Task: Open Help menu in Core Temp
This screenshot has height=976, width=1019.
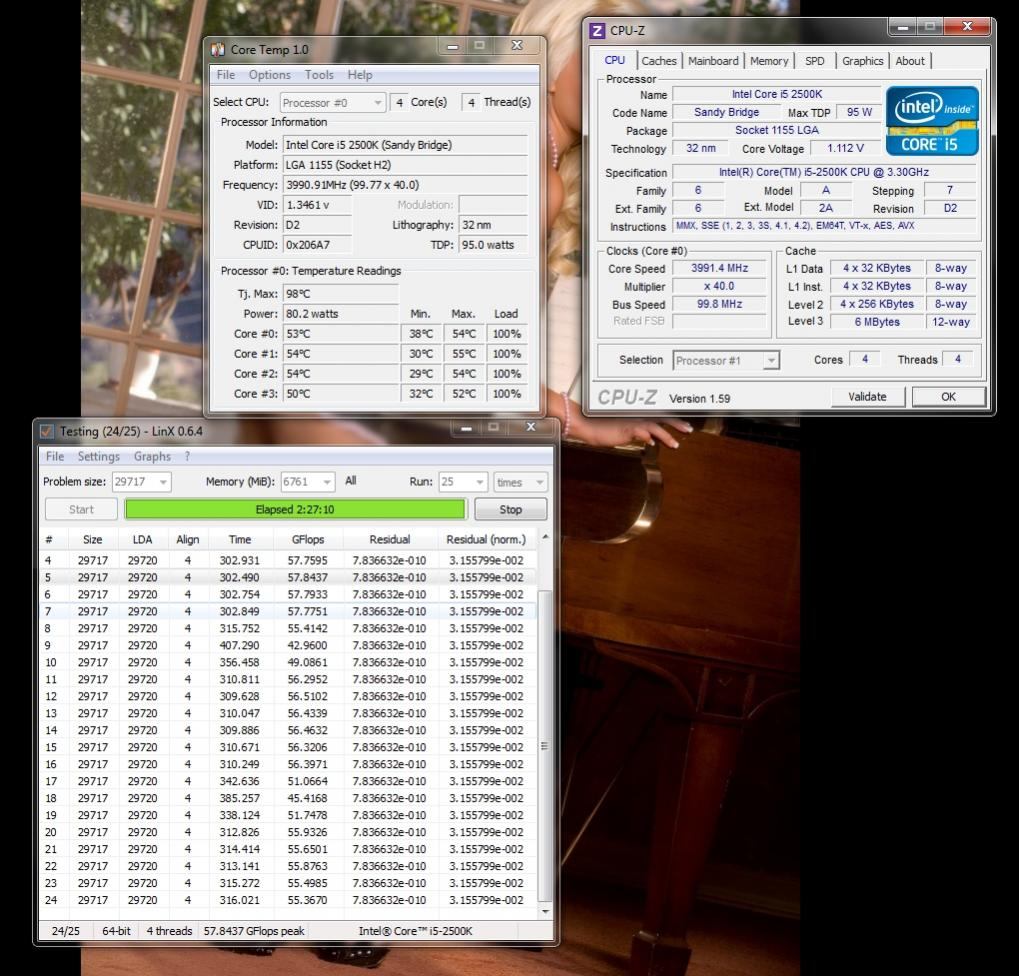Action: [359, 75]
